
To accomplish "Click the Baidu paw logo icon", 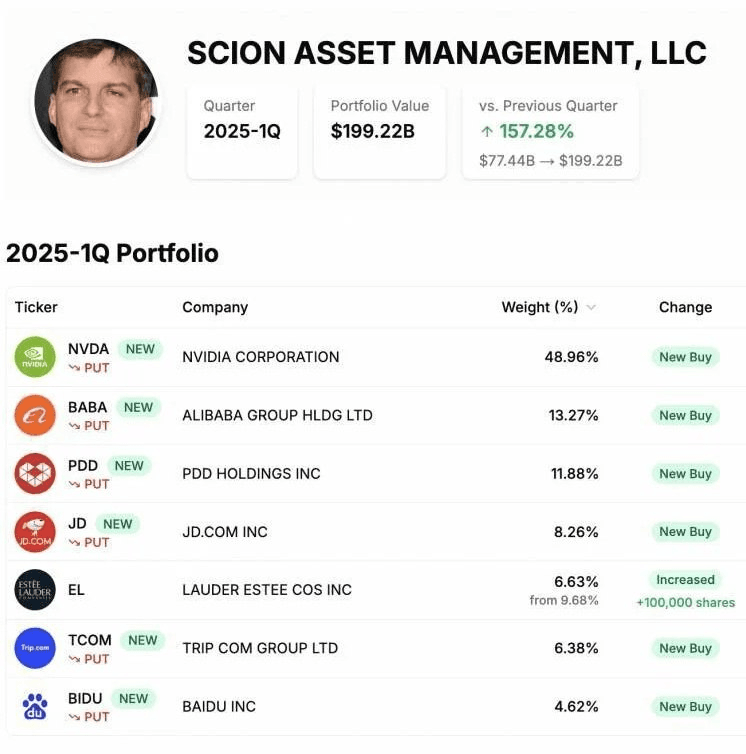I will [35, 706].
